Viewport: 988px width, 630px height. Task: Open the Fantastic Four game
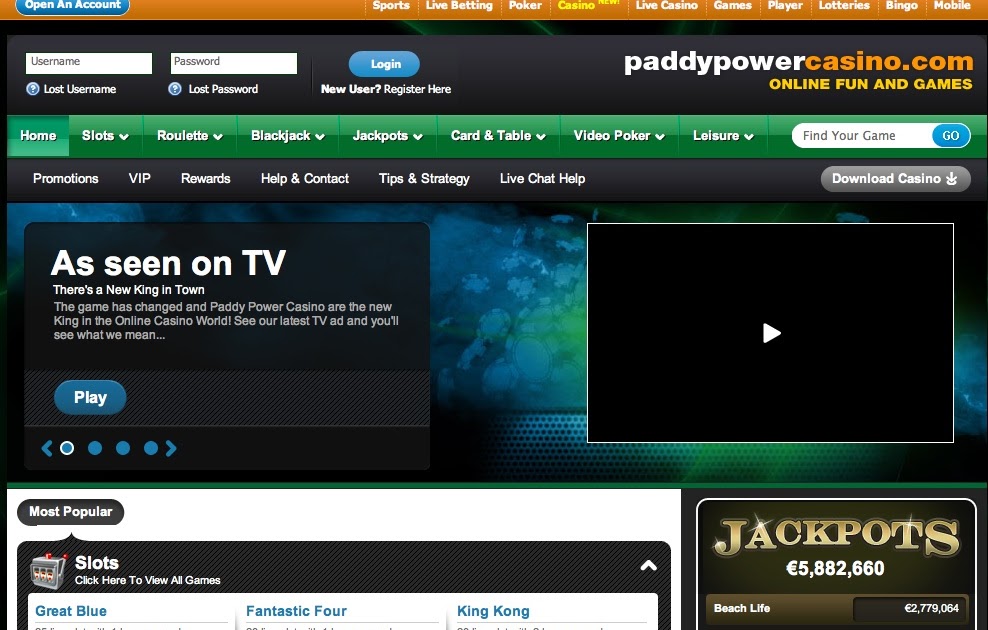coord(296,611)
